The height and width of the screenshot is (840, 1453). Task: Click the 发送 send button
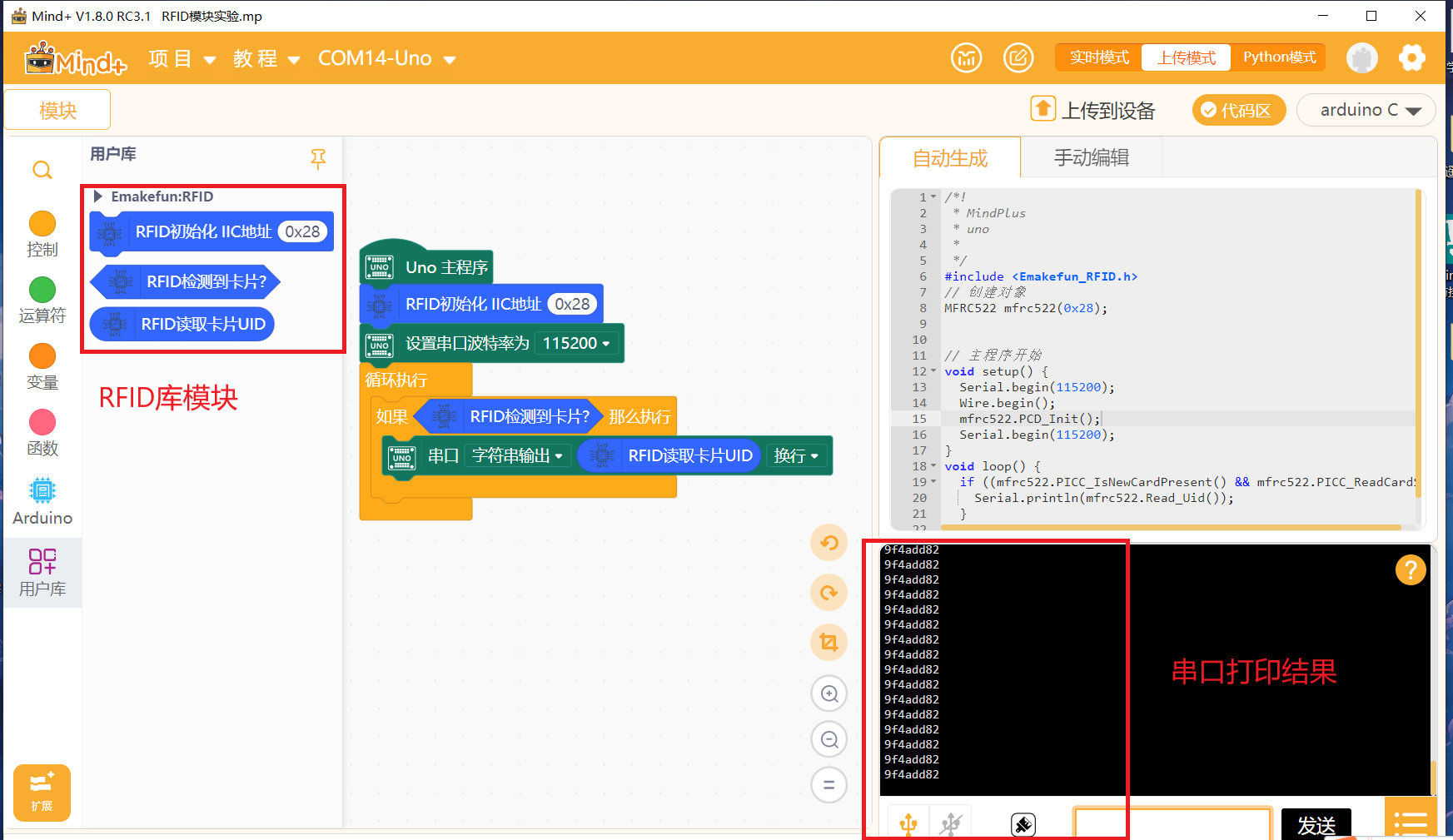click(1316, 825)
